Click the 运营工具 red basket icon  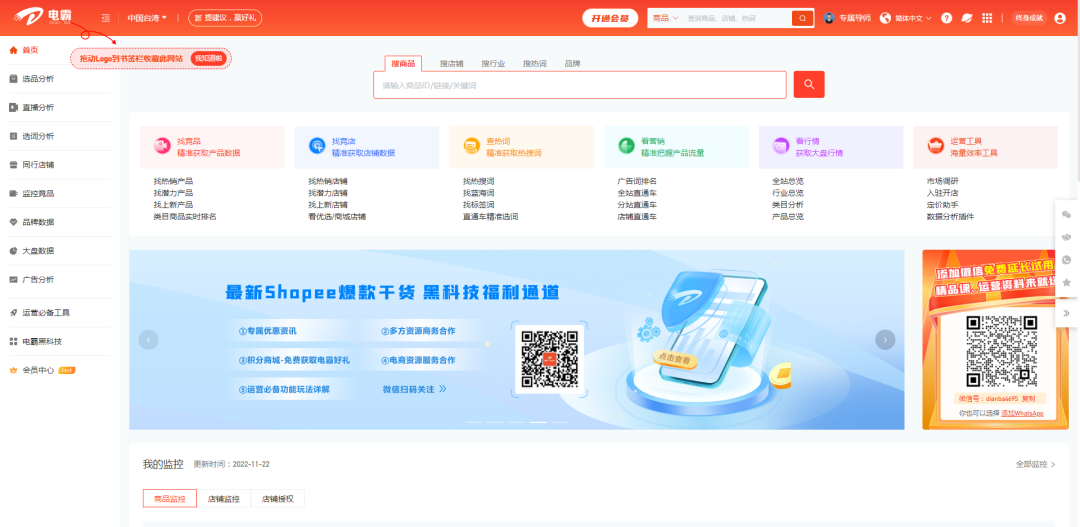pyautogui.click(x=935, y=146)
